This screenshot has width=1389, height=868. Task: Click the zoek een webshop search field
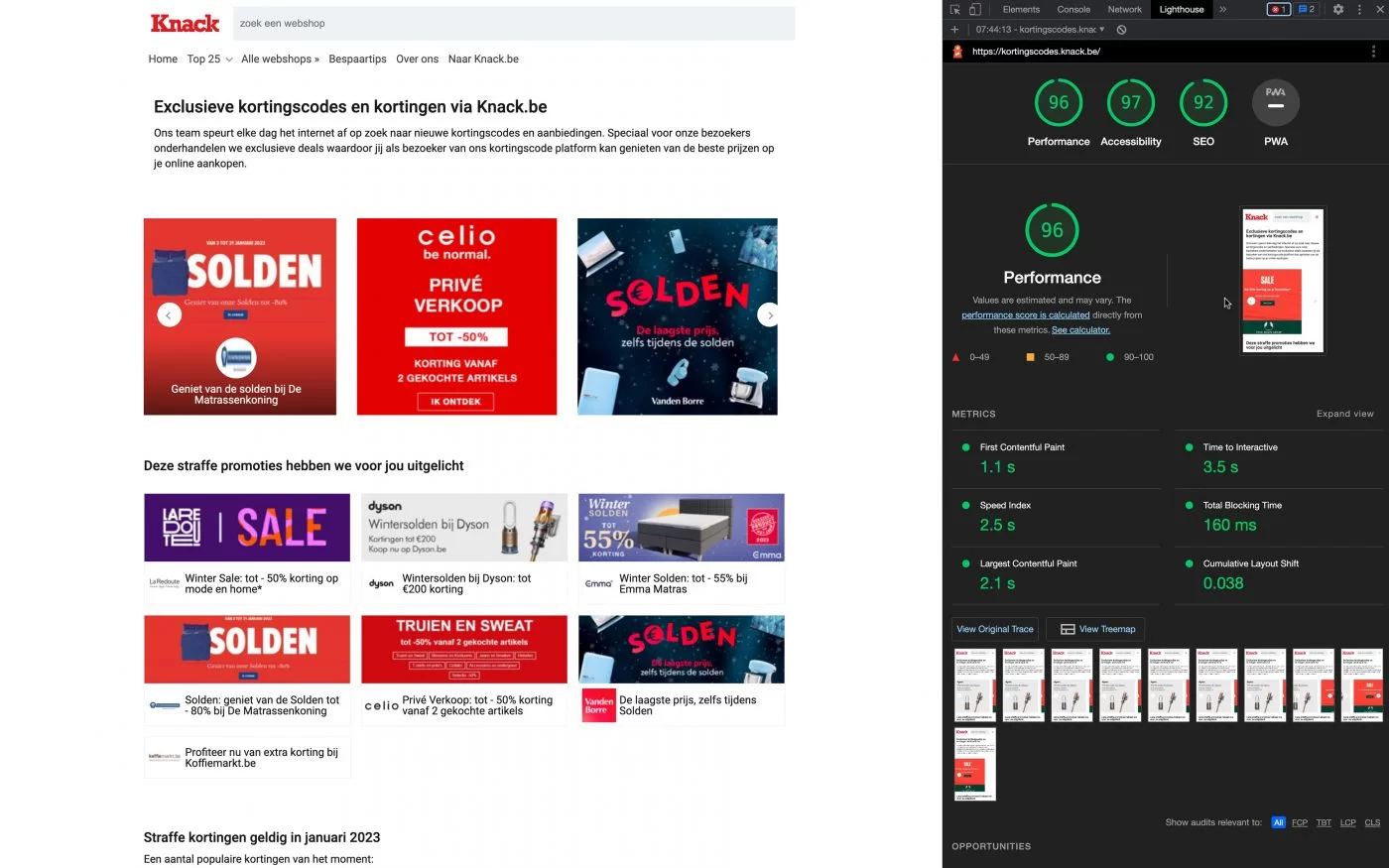(514, 23)
